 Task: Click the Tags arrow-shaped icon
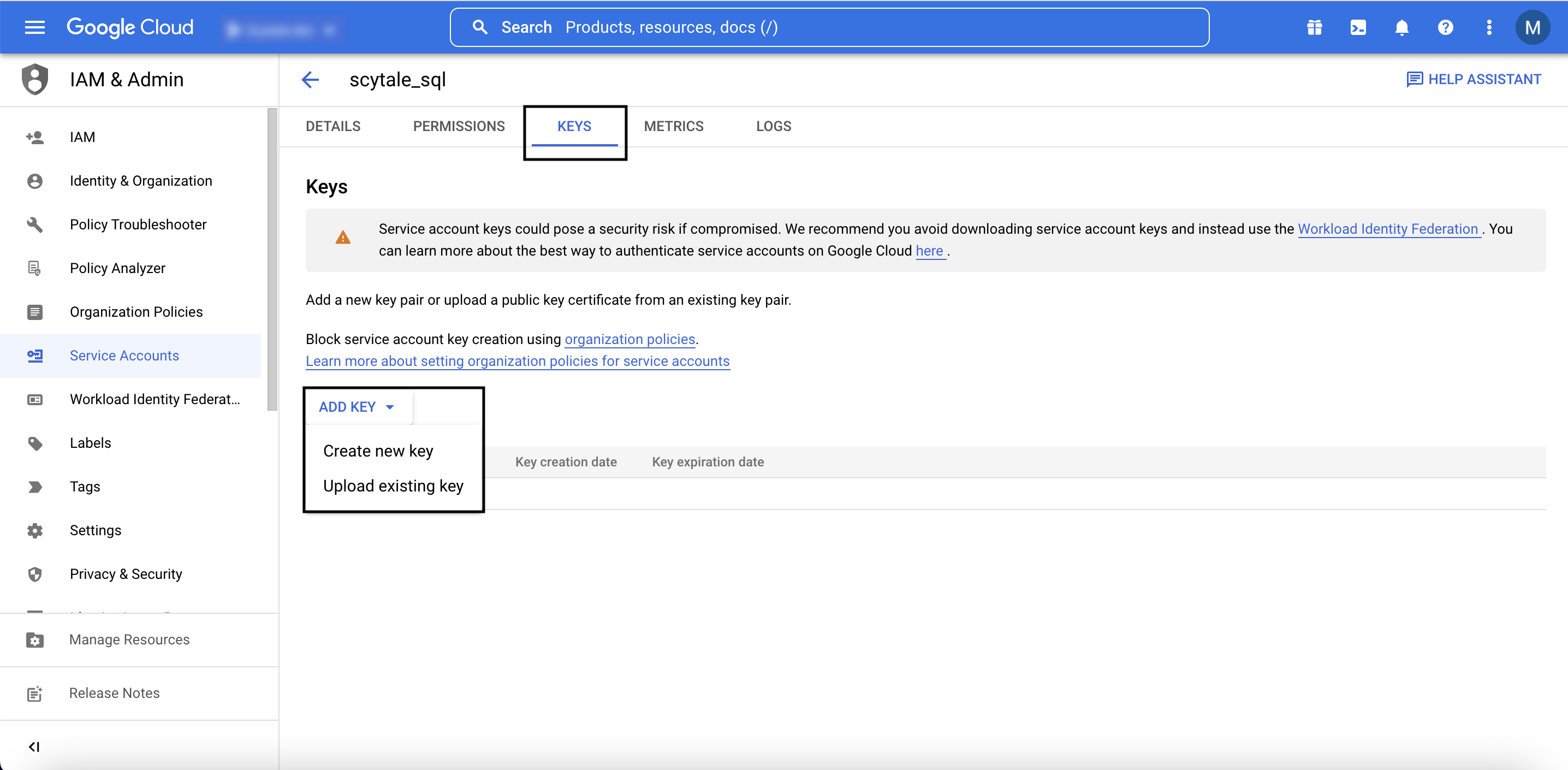(35, 487)
